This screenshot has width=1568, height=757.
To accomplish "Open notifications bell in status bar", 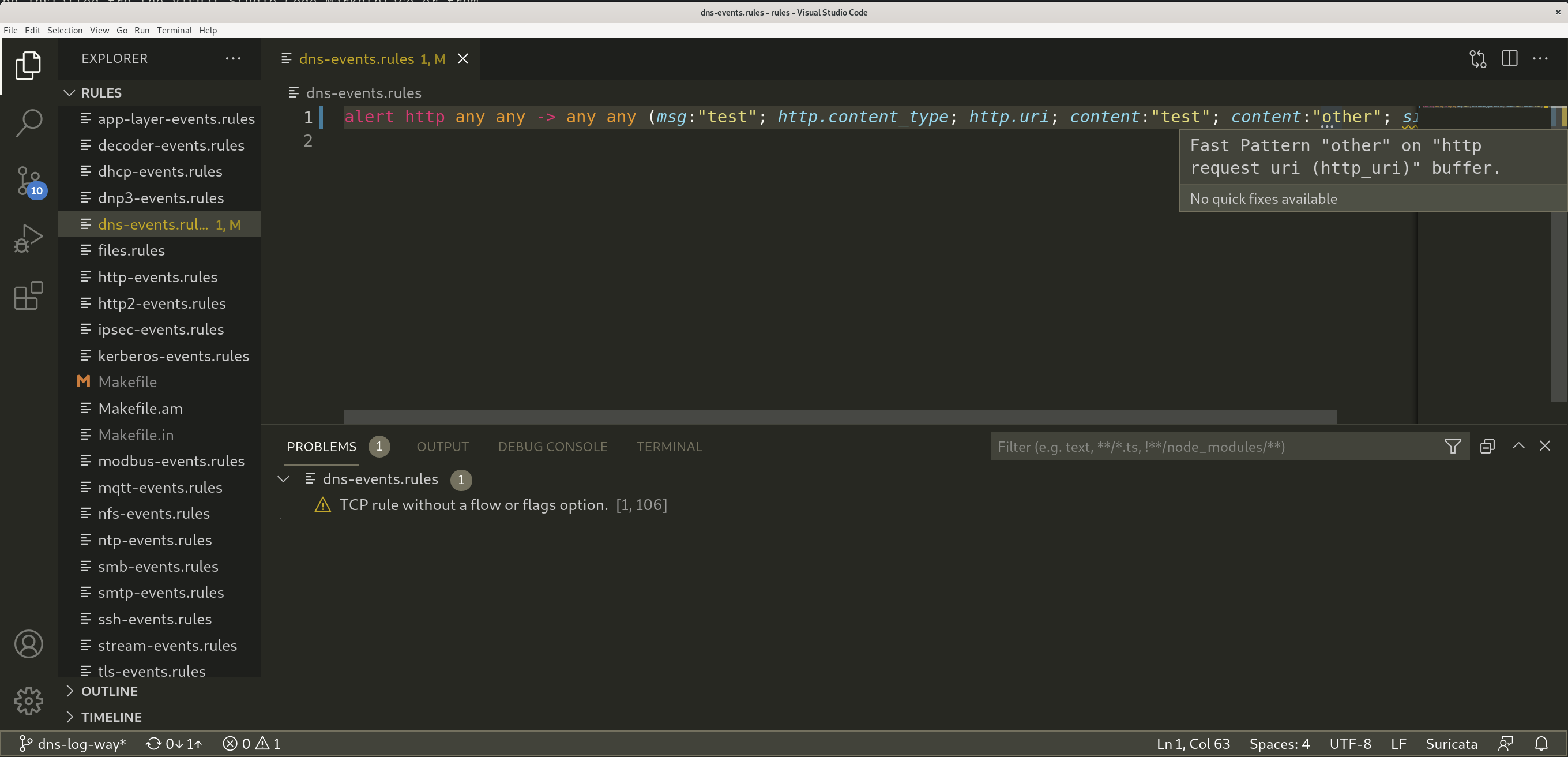I will pos(1541,744).
